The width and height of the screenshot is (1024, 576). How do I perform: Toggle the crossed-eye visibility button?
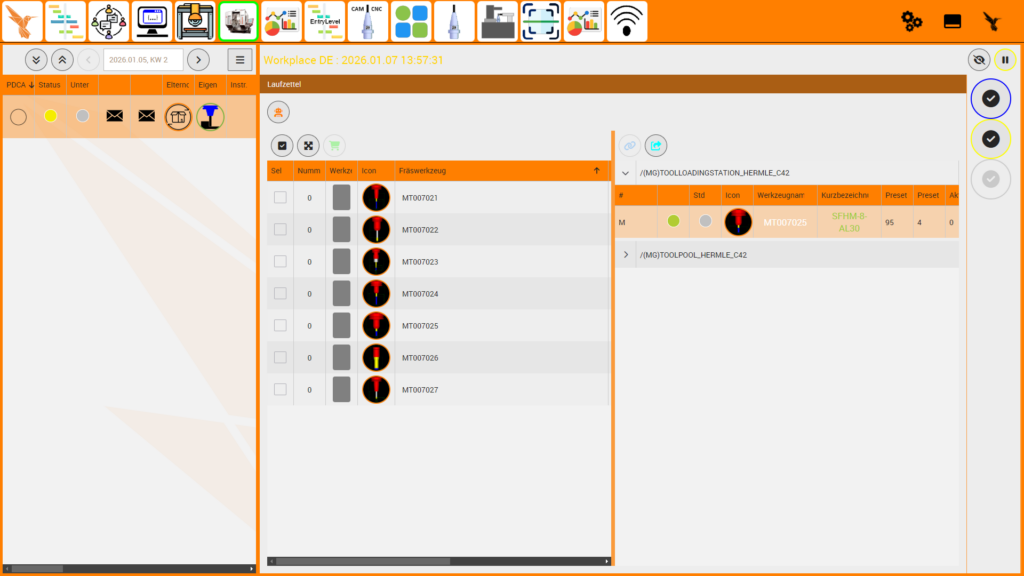(x=979, y=60)
